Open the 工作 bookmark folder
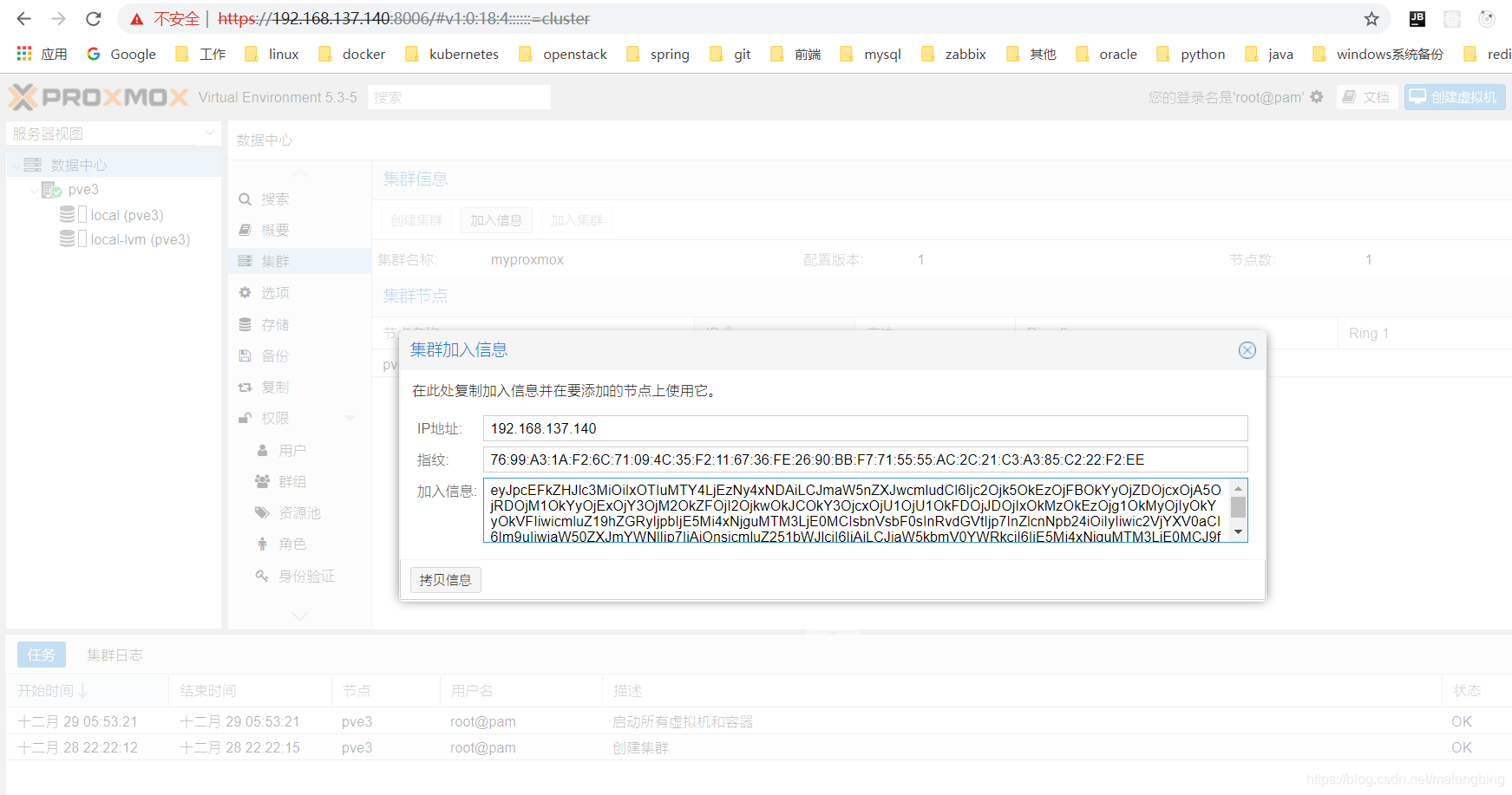1512x795 pixels. click(200, 54)
